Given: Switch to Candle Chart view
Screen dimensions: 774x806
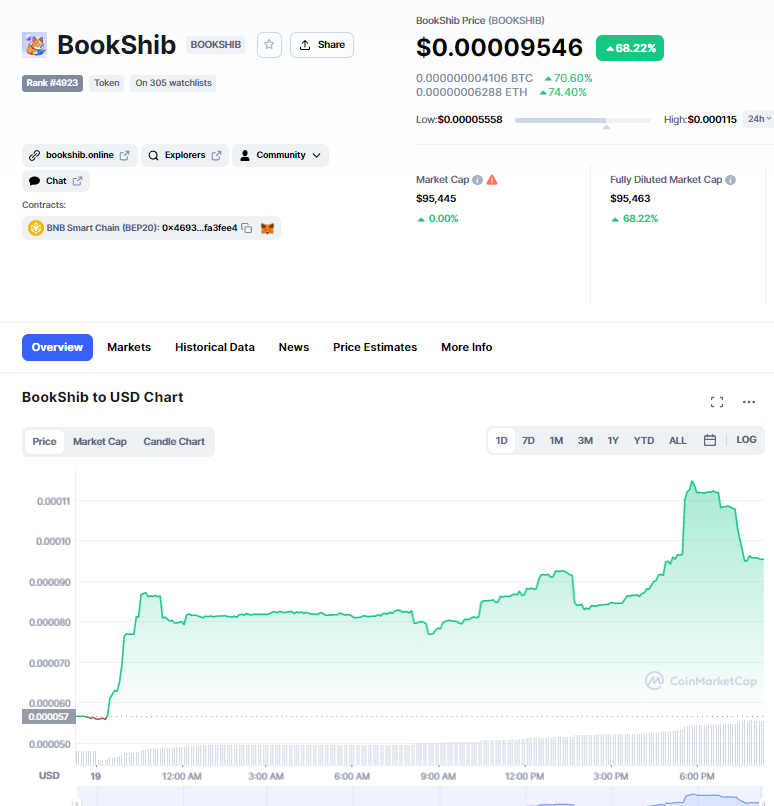Looking at the screenshot, I should point(174,442).
